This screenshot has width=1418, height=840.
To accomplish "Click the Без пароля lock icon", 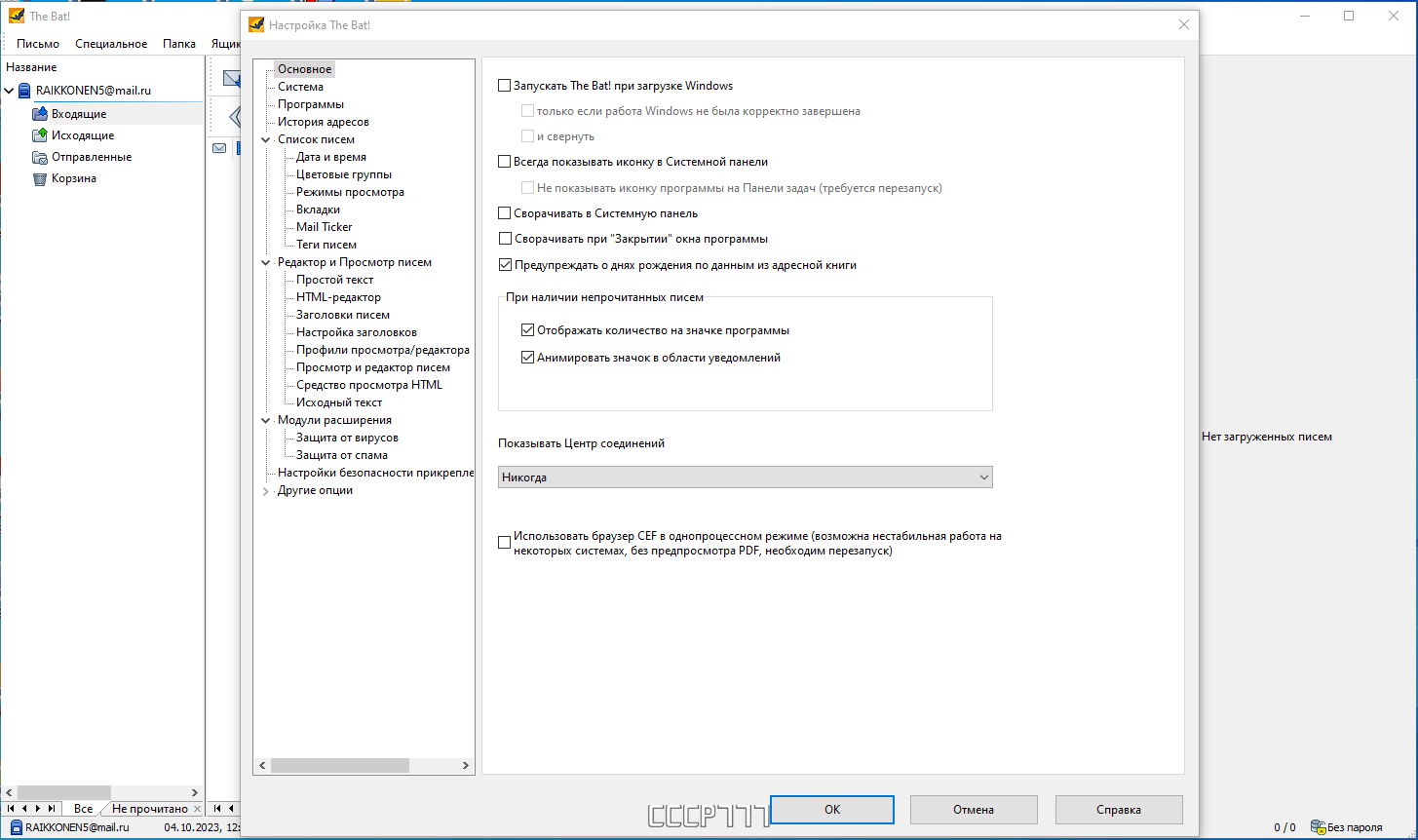I will click(x=1318, y=826).
